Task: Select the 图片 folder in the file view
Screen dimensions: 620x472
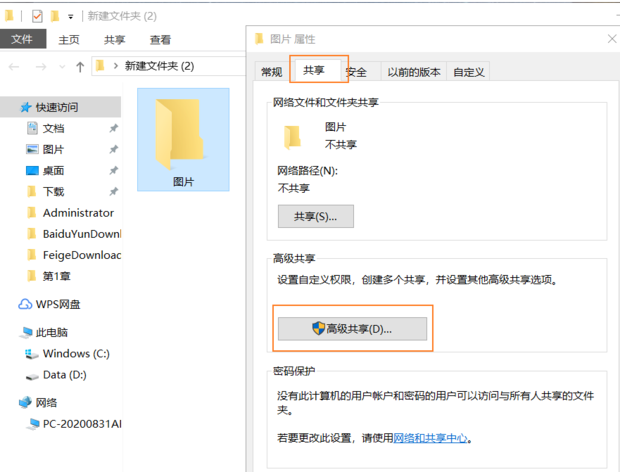Action: click(183, 140)
